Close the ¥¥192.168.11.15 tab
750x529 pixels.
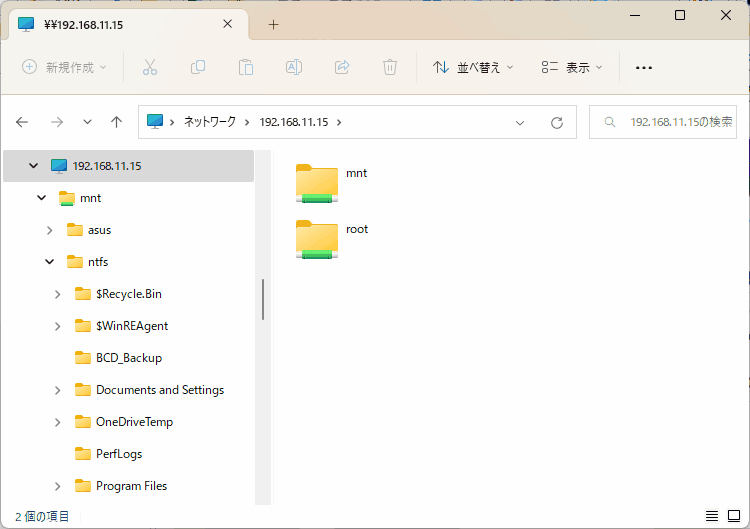228,24
